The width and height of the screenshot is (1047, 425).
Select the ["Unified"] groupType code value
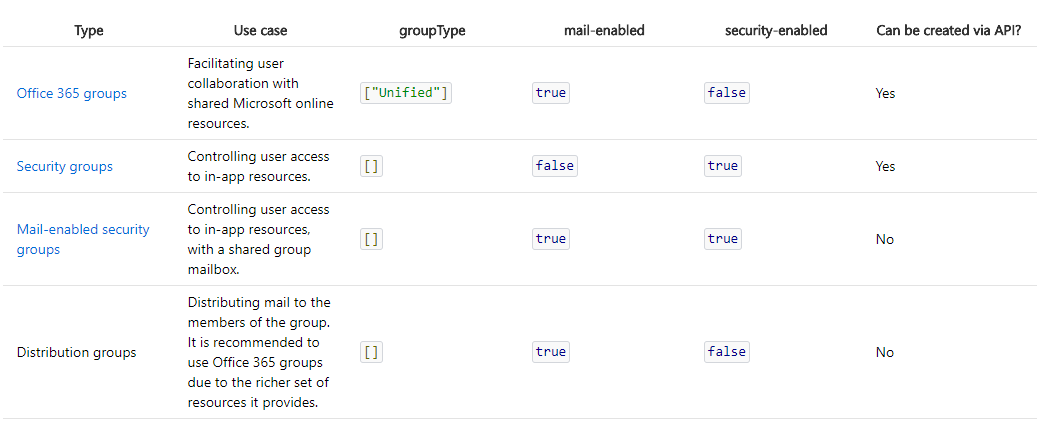click(406, 93)
